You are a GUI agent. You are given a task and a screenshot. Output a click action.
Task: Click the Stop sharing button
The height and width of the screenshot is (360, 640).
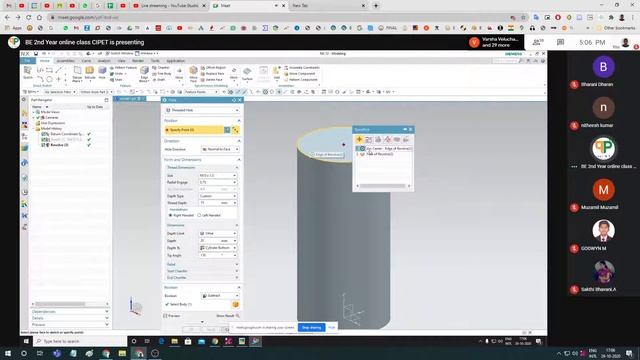[312, 327]
